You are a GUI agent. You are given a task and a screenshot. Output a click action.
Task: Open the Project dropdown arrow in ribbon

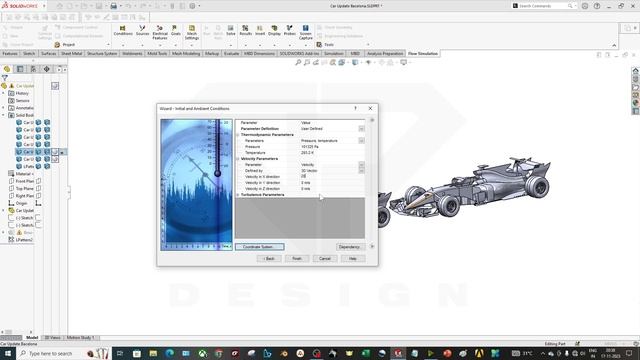pyautogui.click(x=108, y=44)
